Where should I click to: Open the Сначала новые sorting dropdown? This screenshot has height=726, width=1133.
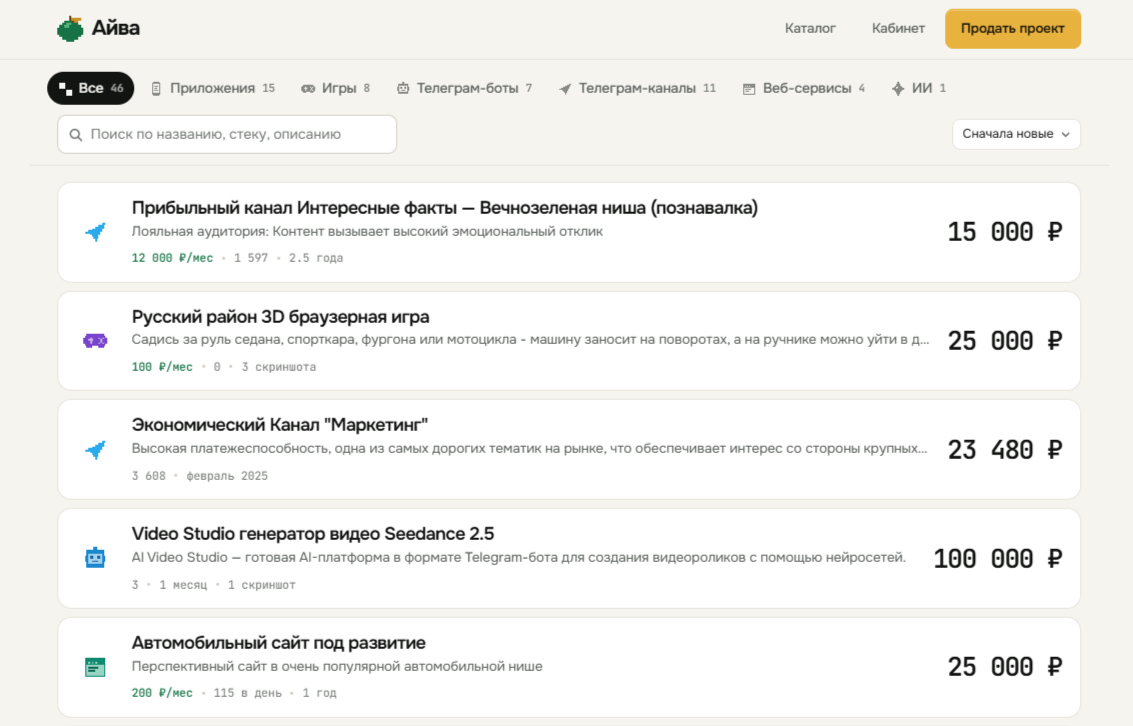[1016, 134]
